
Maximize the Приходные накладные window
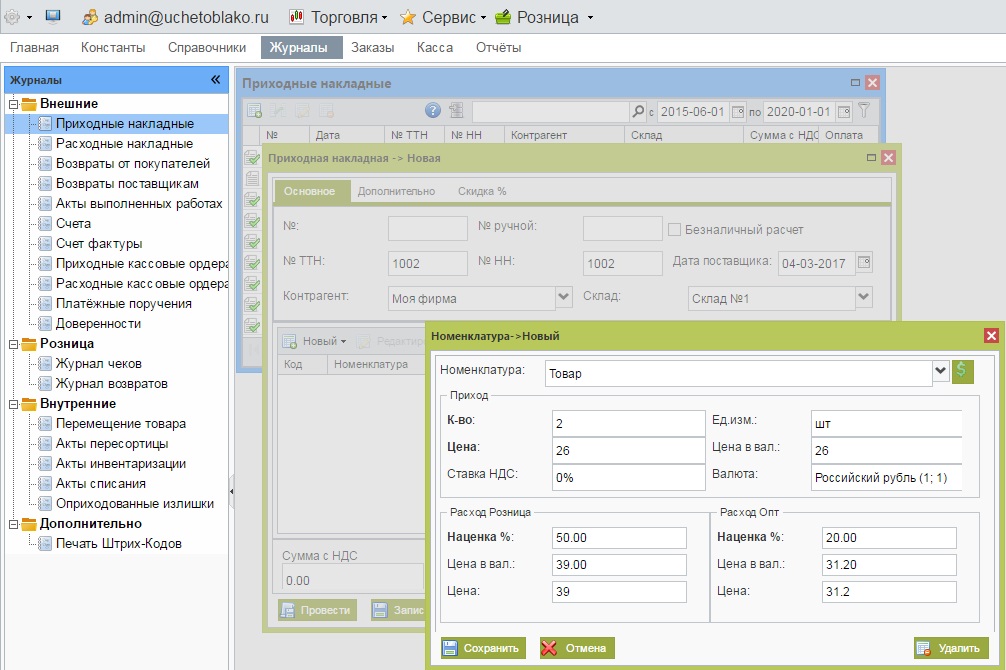point(855,82)
